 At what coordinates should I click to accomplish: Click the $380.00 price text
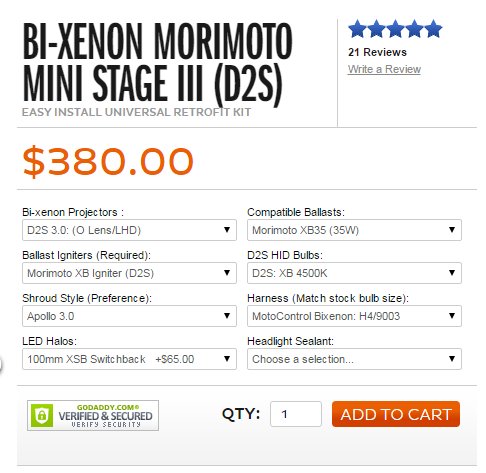108,161
